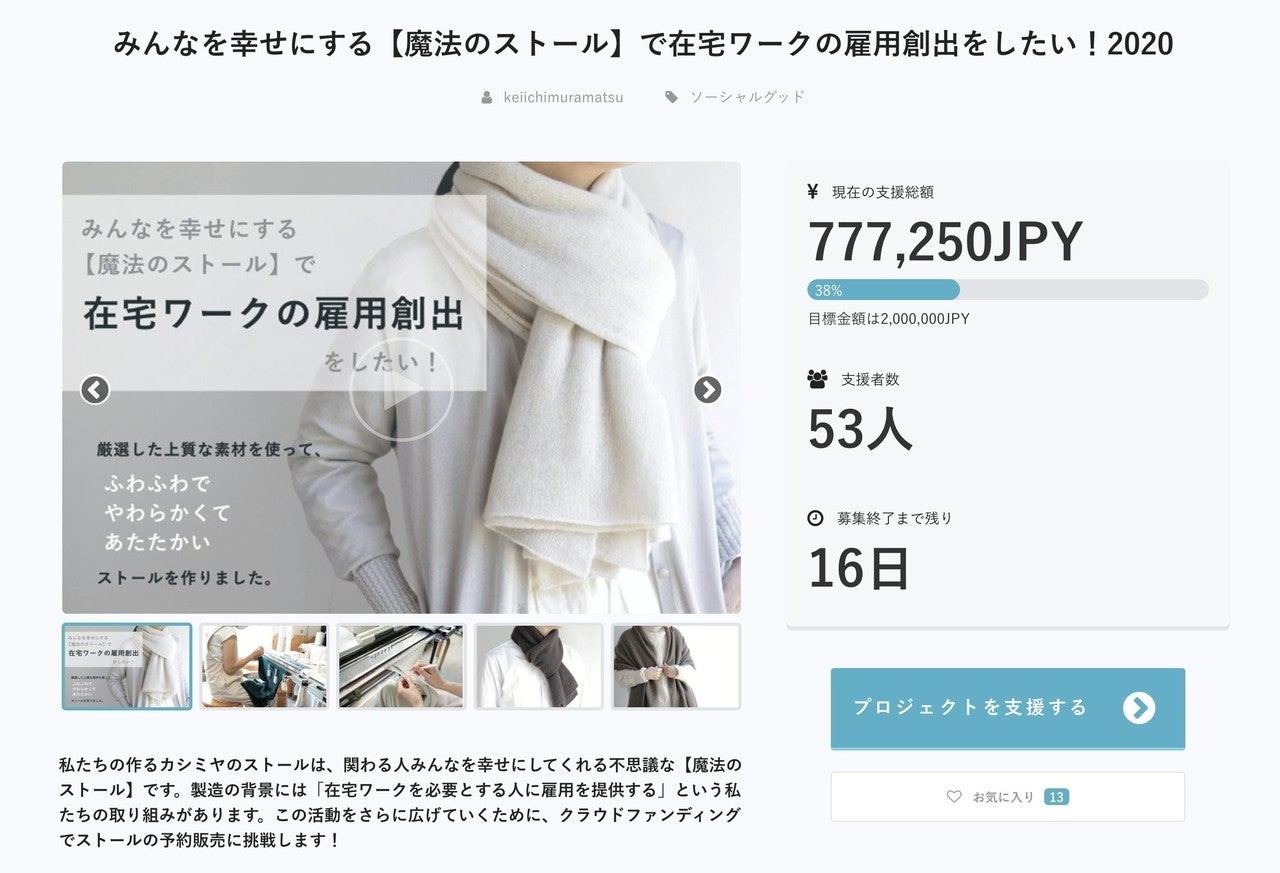Play the project video
The image size is (1280, 873).
pyautogui.click(x=401, y=389)
